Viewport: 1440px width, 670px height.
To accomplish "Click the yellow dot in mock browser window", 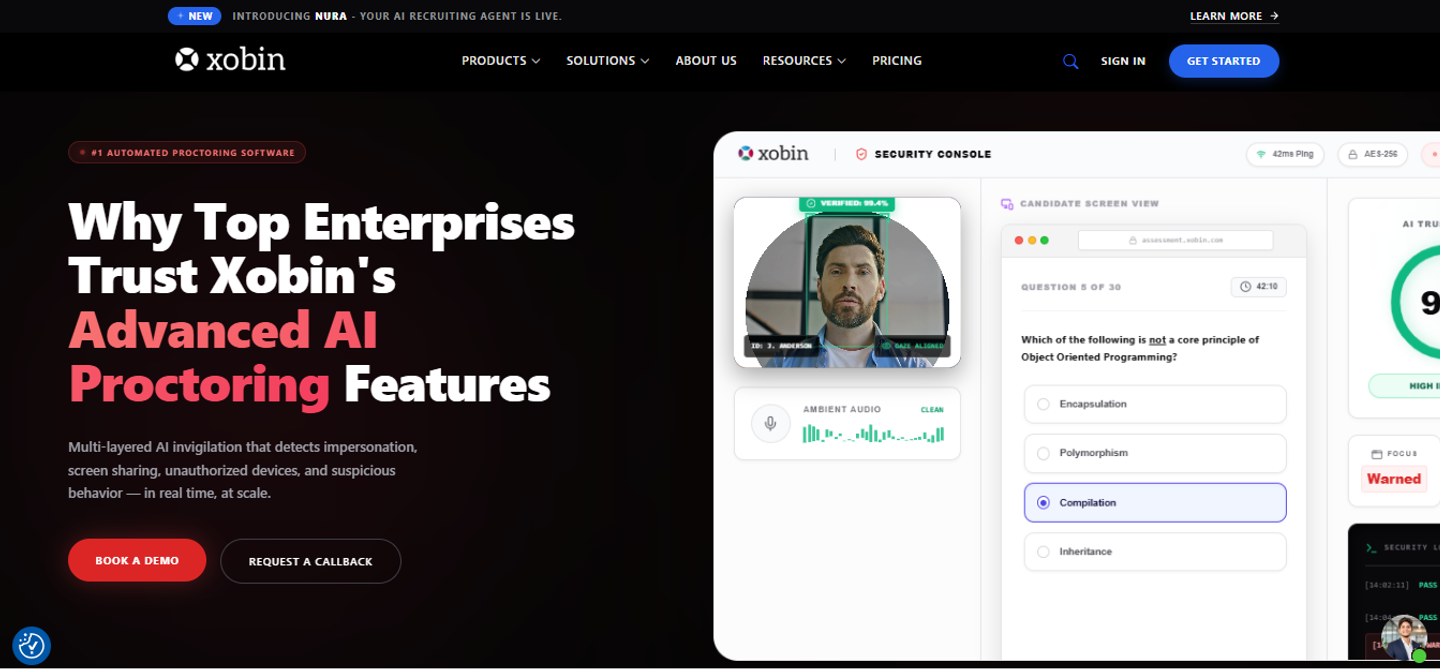I will 1032,240.
